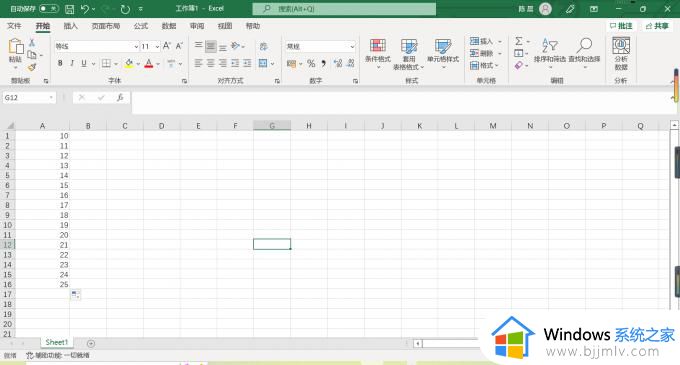Toggle Italic formatting button
Viewport: 680px width, 365px height.
72,63
